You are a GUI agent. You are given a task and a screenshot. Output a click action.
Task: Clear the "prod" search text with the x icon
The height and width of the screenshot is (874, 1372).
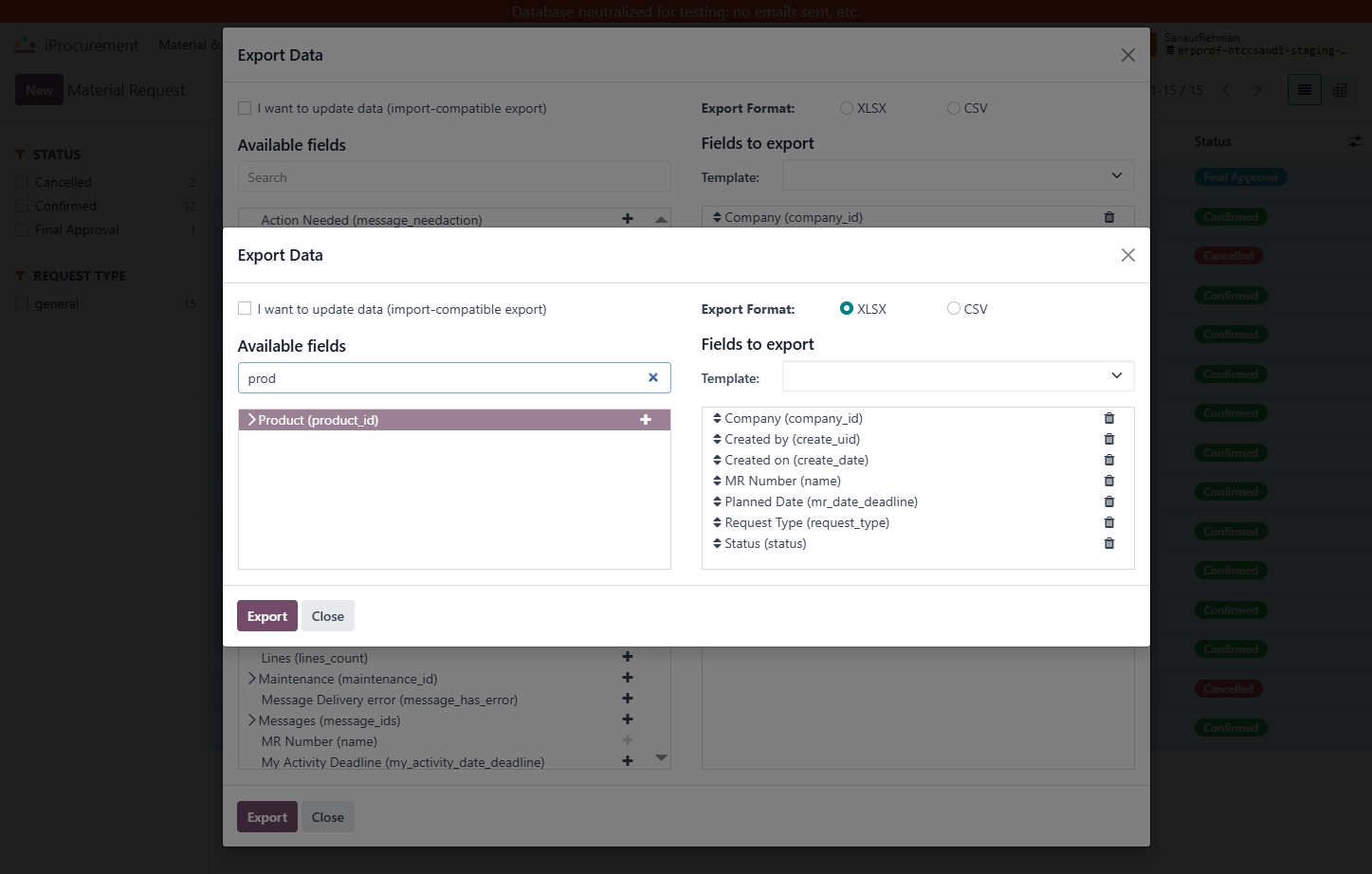click(x=653, y=377)
